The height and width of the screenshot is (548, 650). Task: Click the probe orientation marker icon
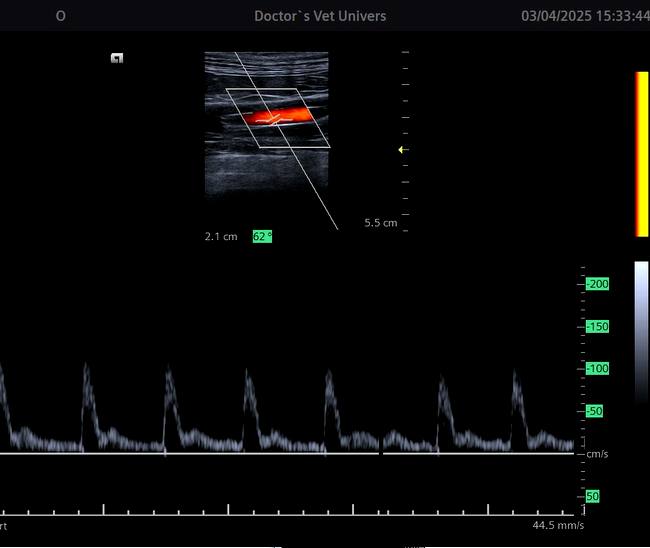(x=117, y=59)
